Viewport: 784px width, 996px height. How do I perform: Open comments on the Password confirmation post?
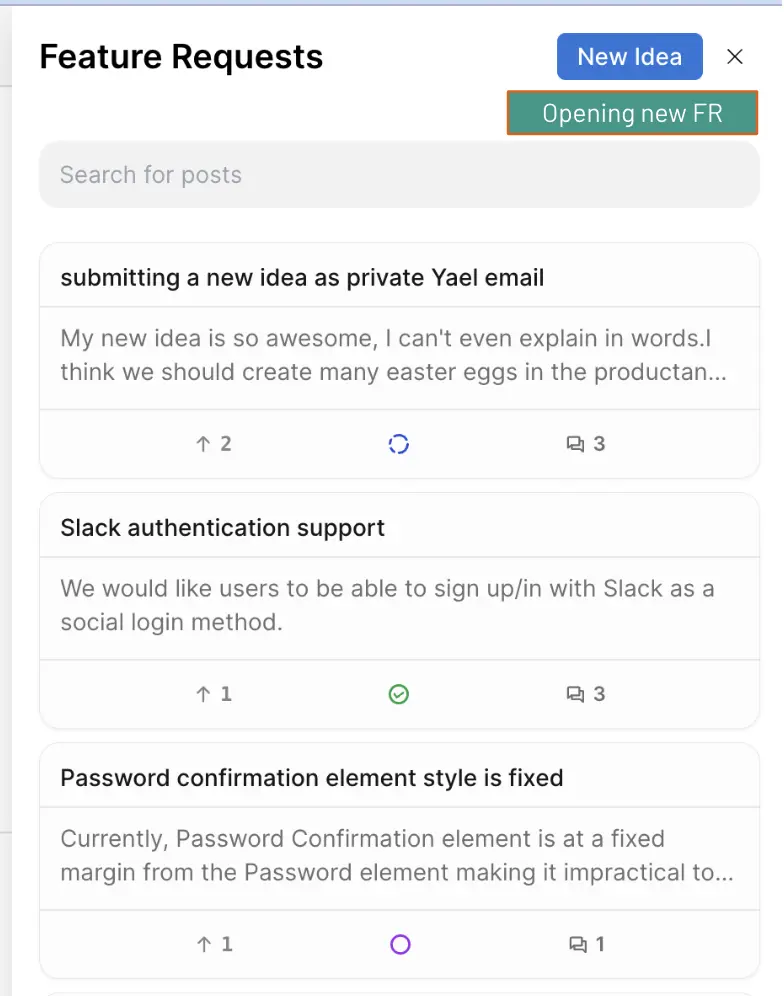pyautogui.click(x=585, y=943)
